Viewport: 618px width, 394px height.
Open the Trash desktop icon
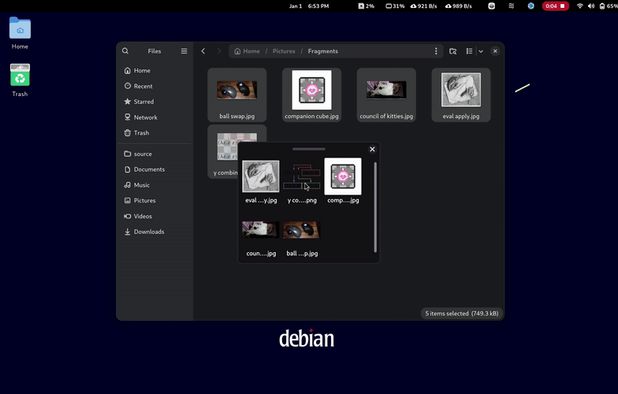(20, 75)
